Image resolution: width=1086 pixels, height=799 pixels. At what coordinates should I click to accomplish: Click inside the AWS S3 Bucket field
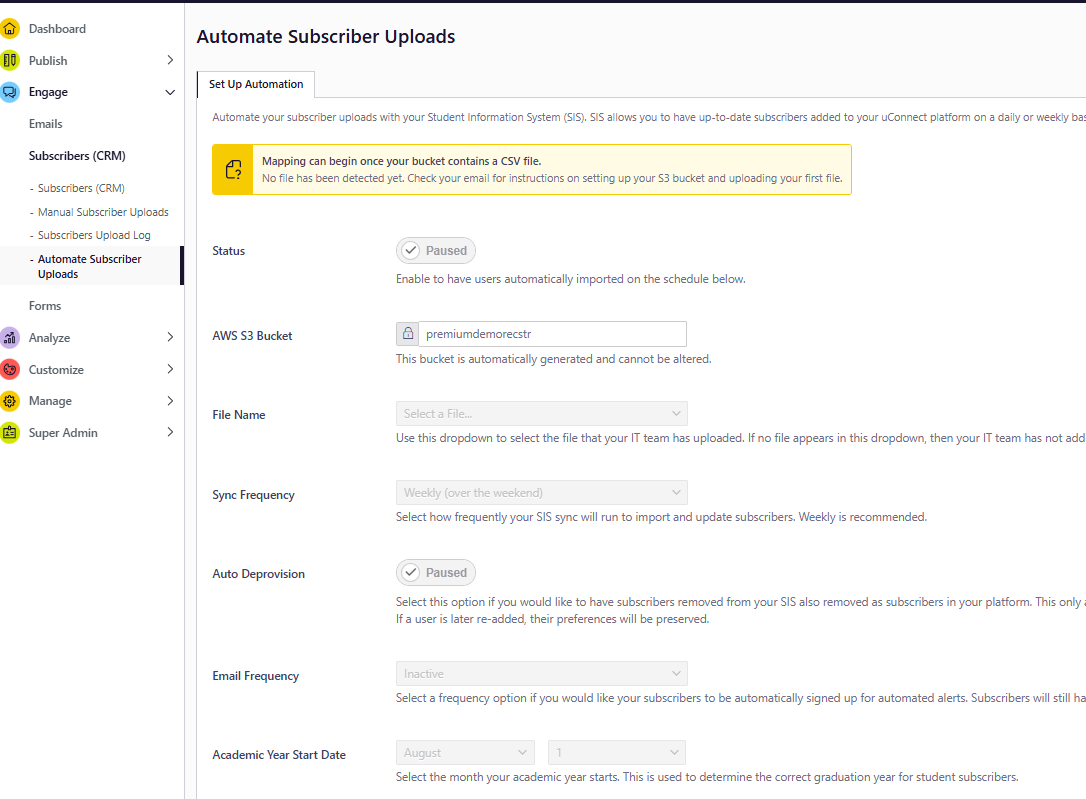tap(555, 333)
